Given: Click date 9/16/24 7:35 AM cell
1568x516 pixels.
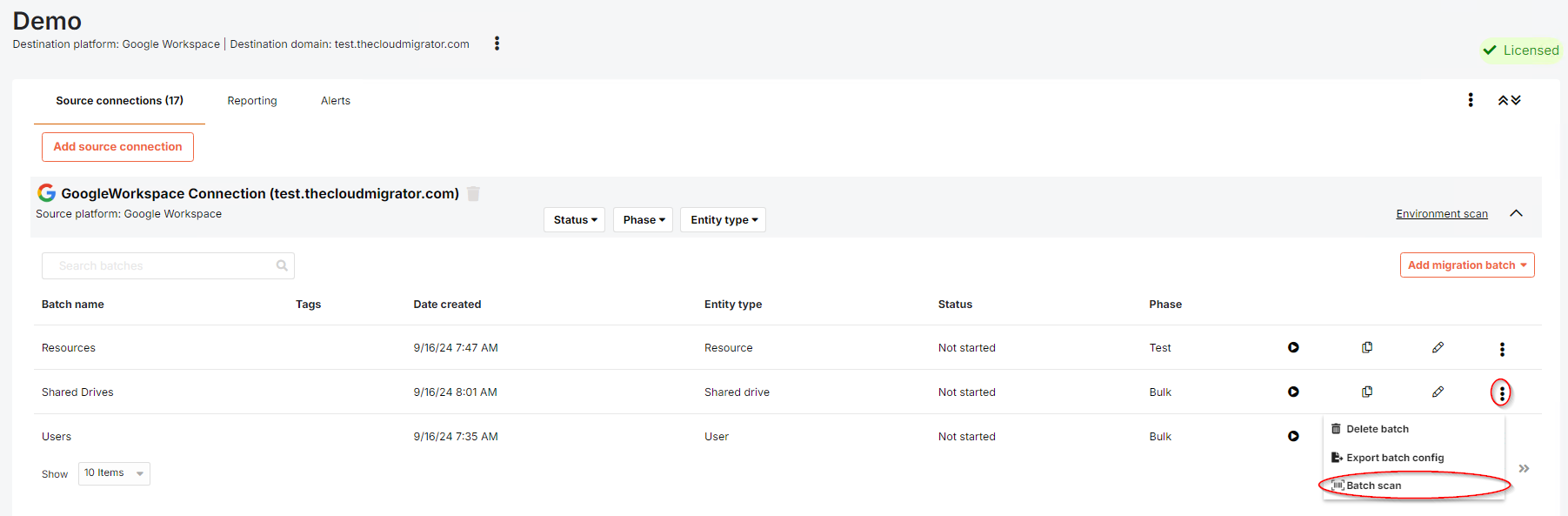Looking at the screenshot, I should click(x=456, y=437).
